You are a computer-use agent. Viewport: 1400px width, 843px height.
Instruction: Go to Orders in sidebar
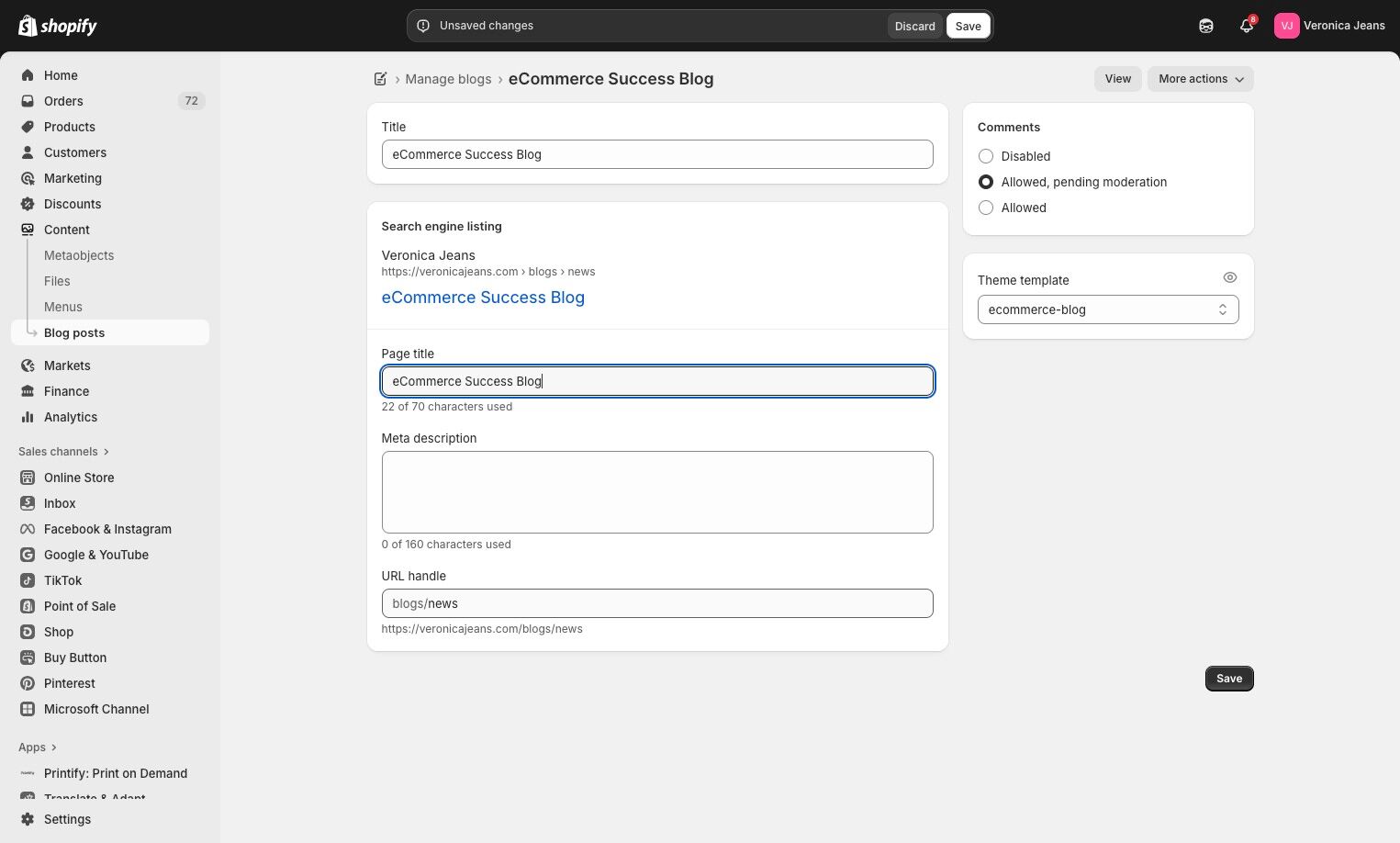pyautogui.click(x=63, y=101)
